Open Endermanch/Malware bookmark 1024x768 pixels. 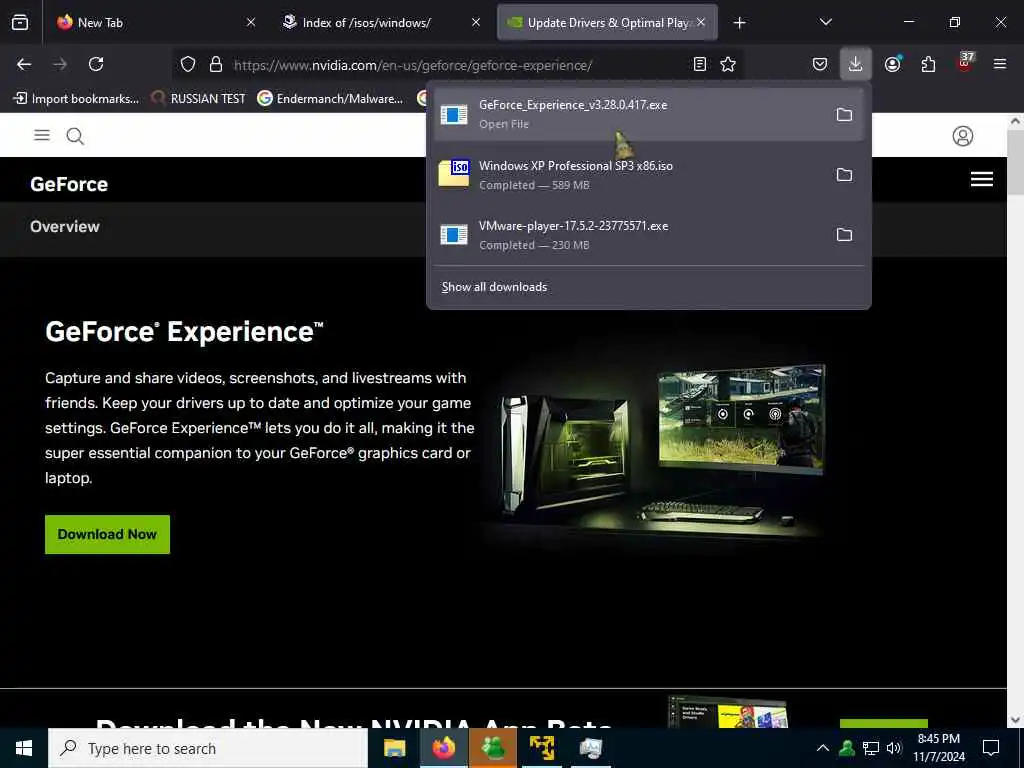[x=330, y=99]
